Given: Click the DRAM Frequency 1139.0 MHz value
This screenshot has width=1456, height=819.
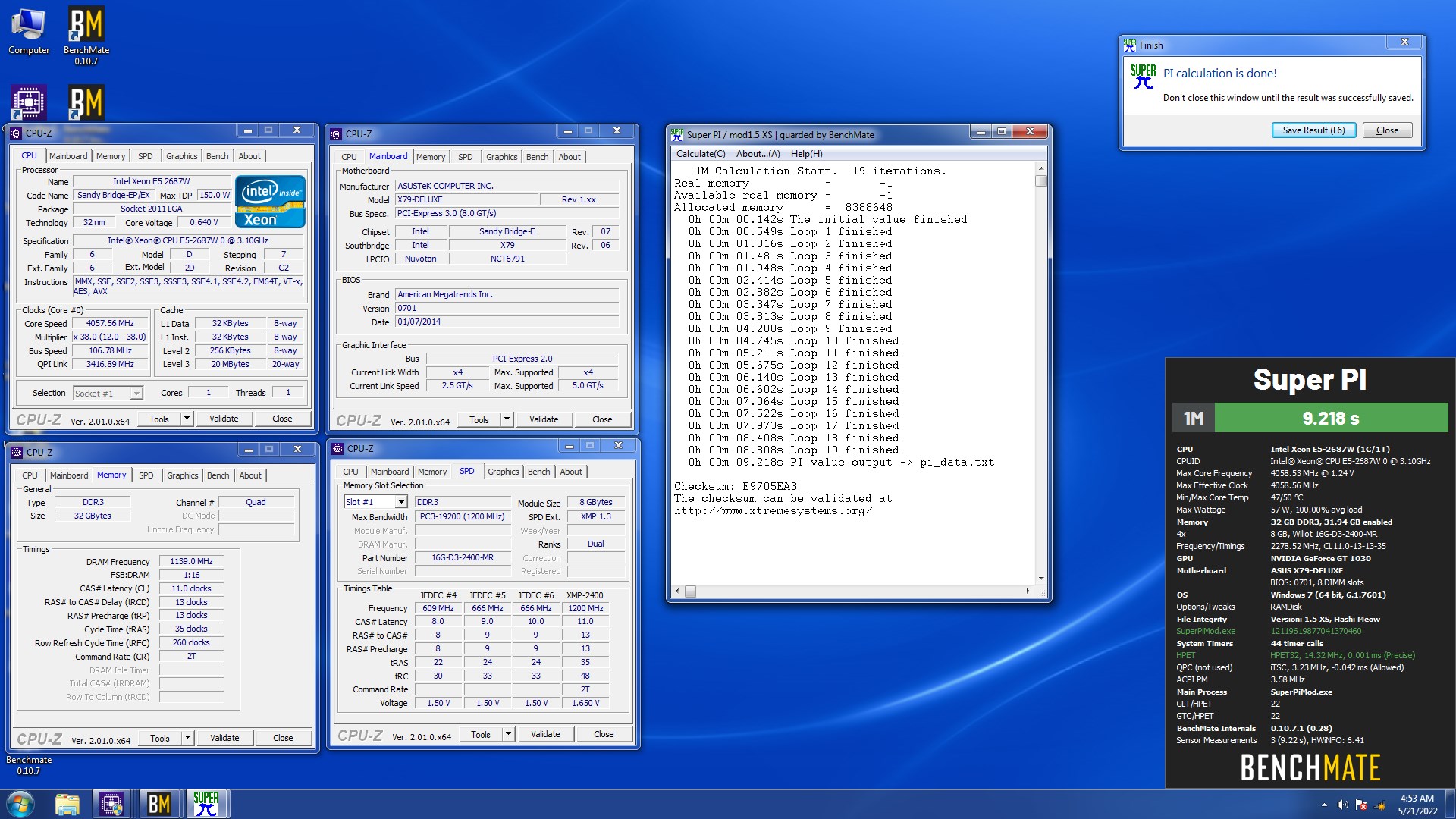Looking at the screenshot, I should pyautogui.click(x=191, y=562).
